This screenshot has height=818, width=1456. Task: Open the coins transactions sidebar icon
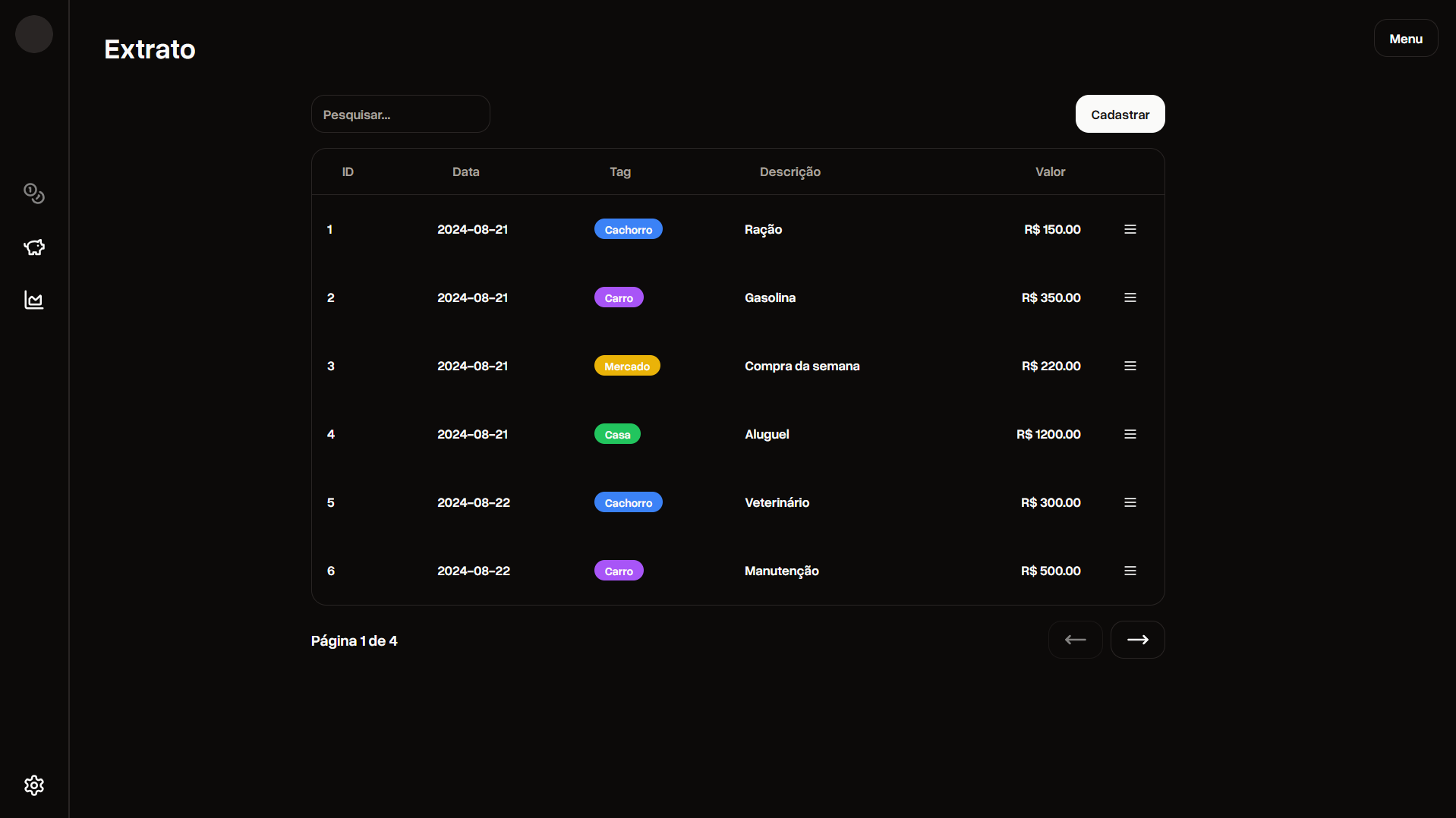click(x=34, y=193)
